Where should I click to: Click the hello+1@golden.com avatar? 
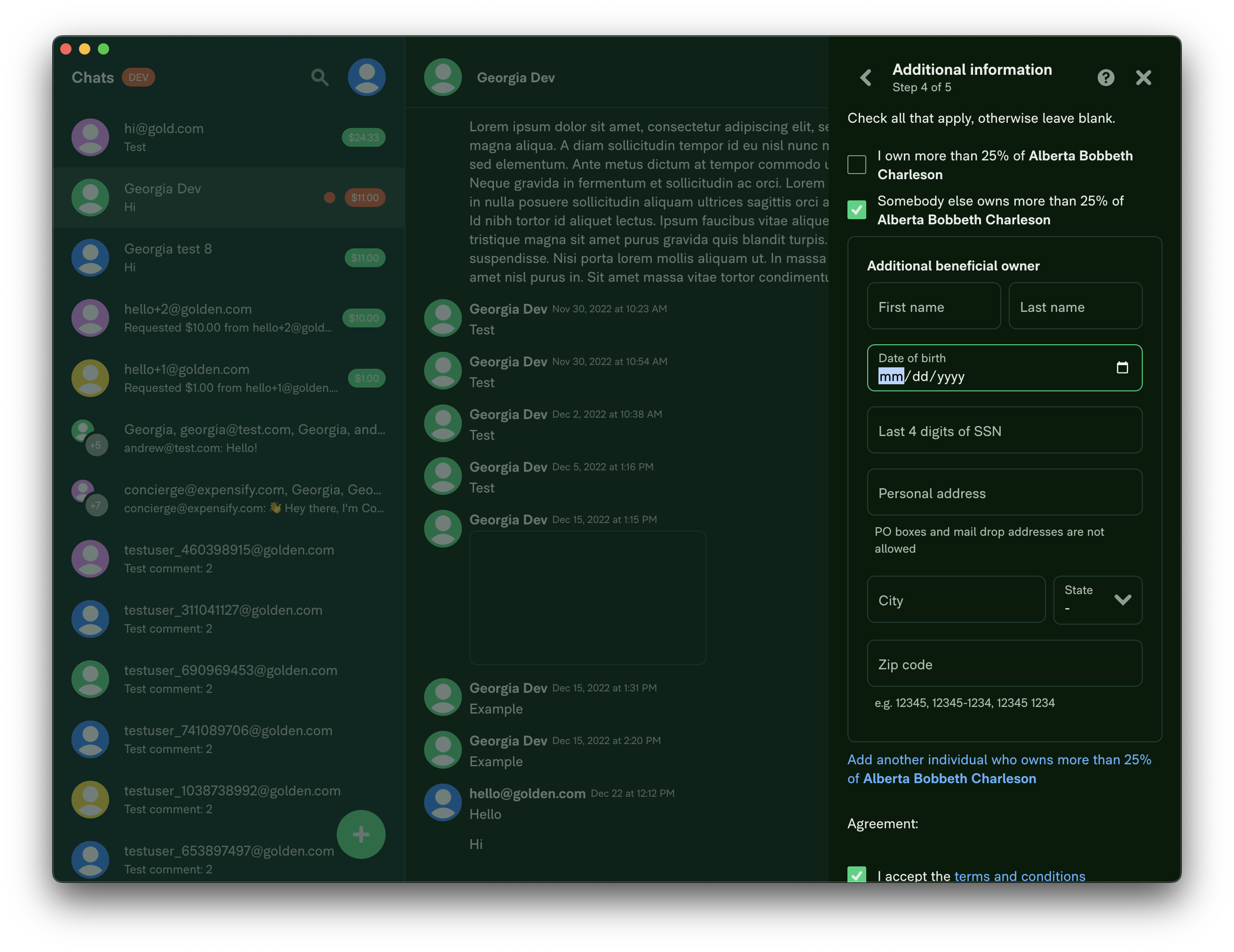90,378
